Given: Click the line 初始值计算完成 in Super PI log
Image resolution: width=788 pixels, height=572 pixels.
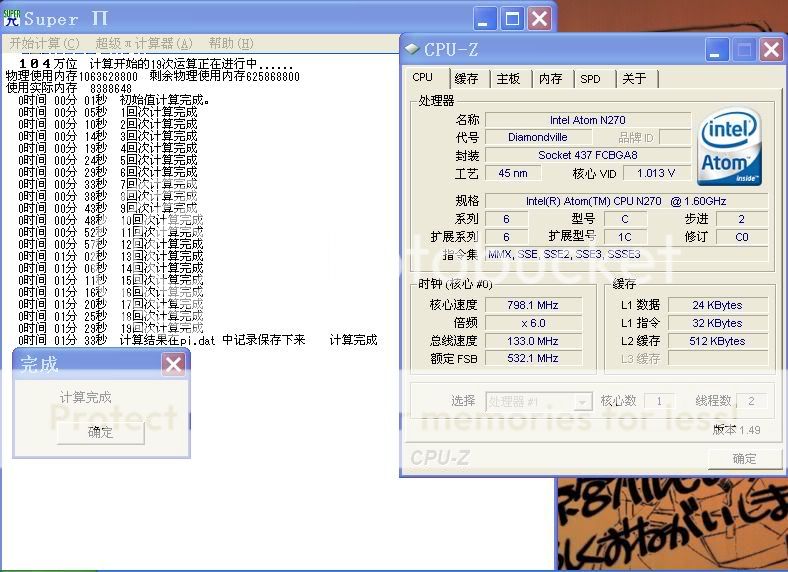Looking at the screenshot, I should coord(114,100).
